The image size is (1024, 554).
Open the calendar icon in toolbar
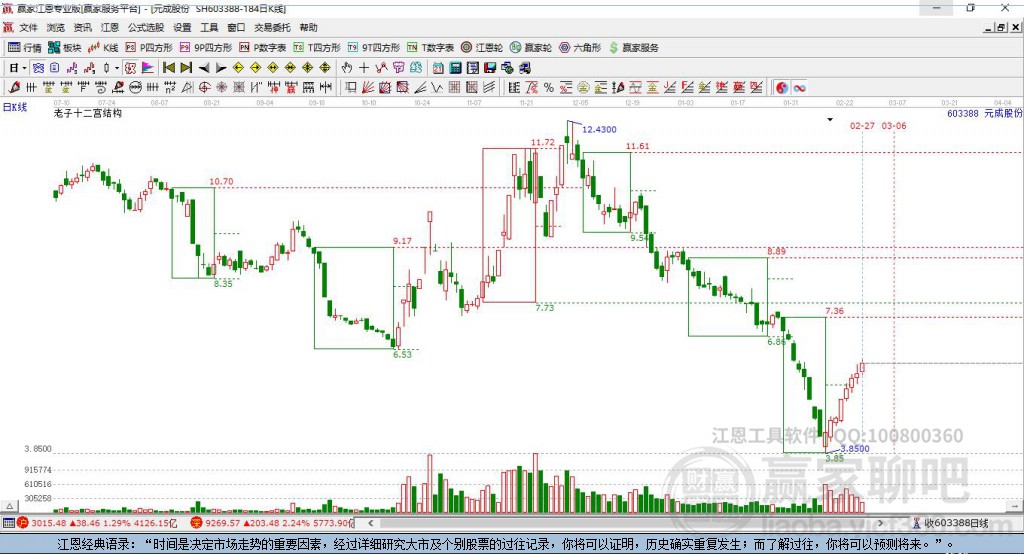[438, 68]
